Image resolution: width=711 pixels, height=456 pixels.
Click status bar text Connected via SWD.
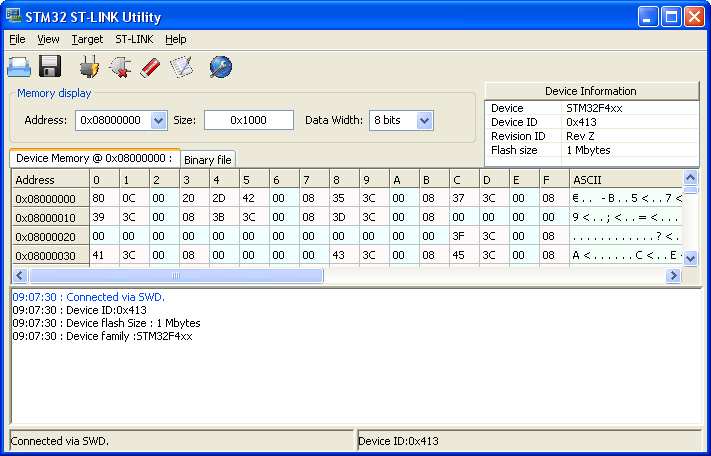[x=59, y=441]
